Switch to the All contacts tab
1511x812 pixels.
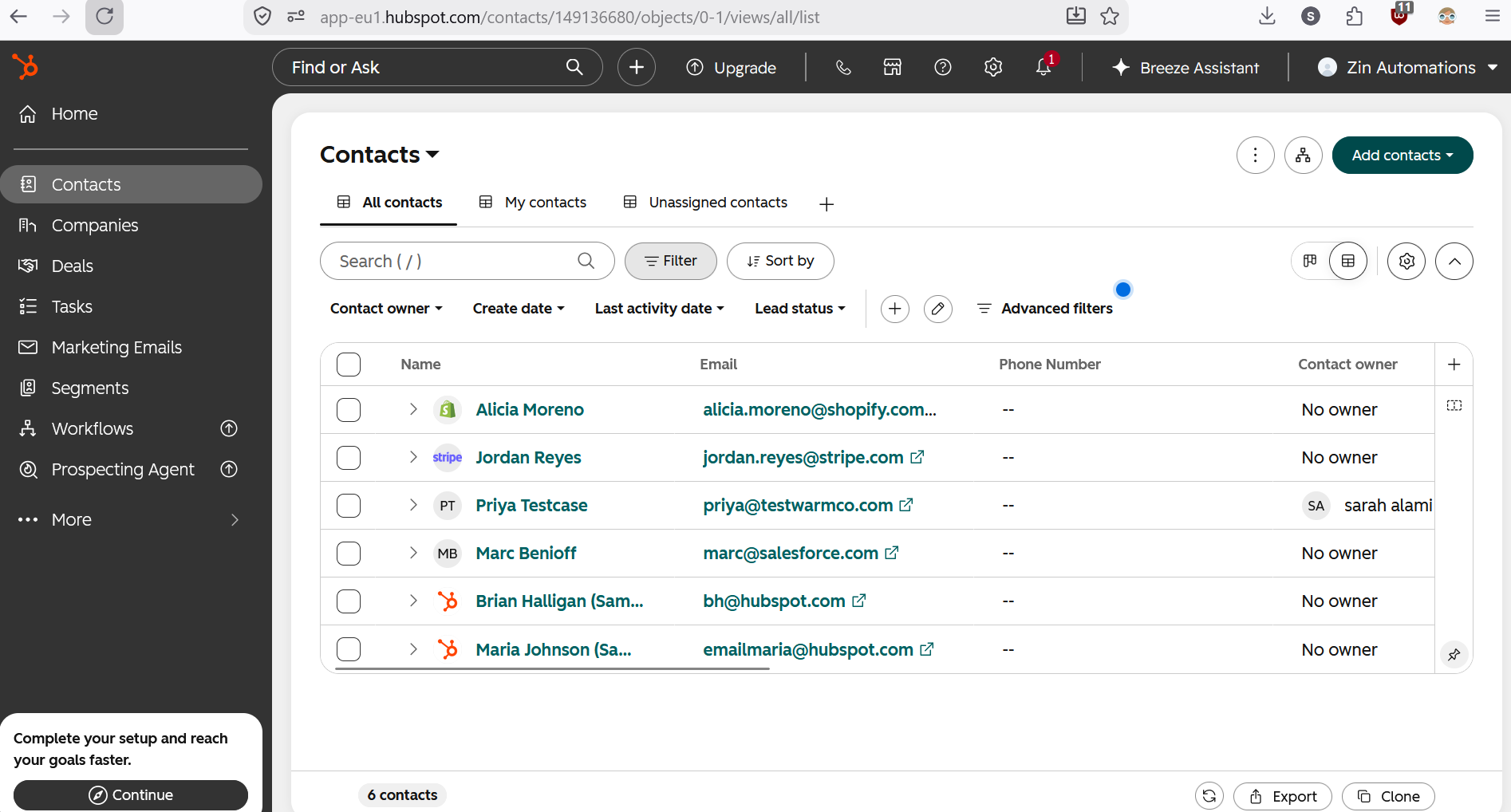[389, 203]
